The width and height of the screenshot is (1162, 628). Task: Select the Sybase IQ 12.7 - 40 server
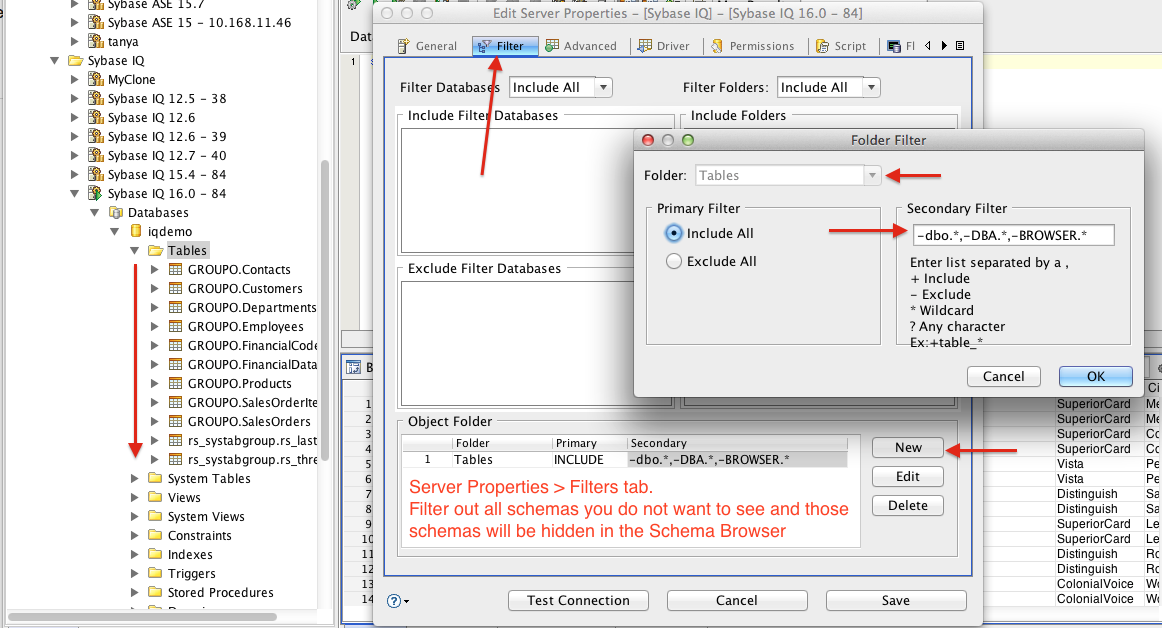(x=167, y=156)
